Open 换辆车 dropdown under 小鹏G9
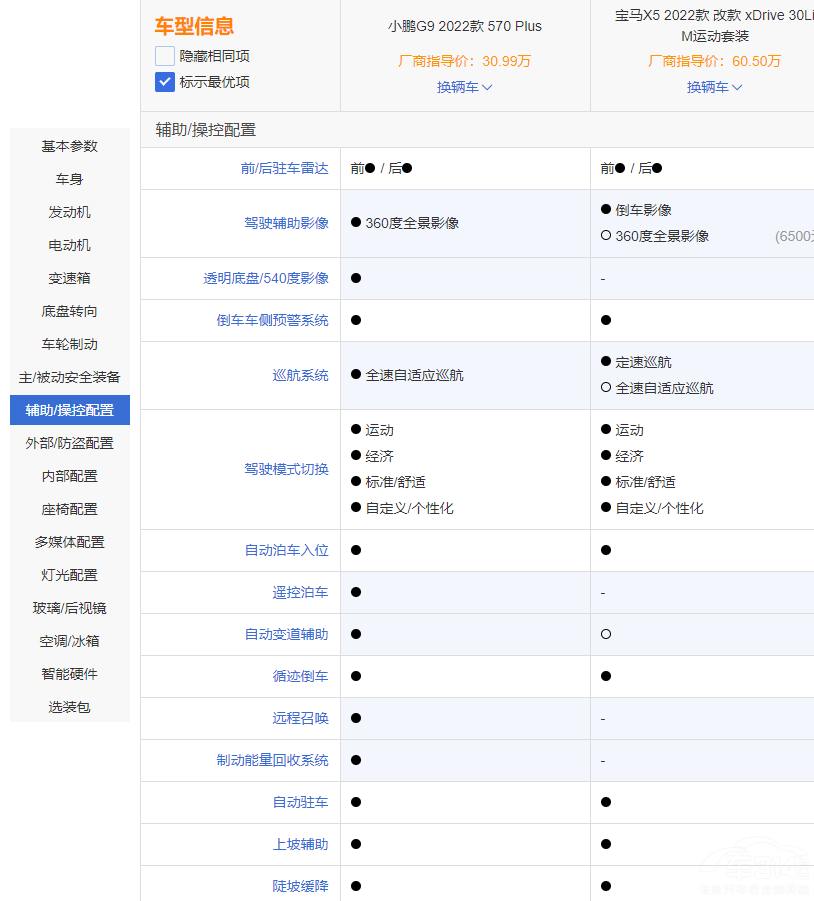Viewport: 814px width, 901px height. [464, 87]
